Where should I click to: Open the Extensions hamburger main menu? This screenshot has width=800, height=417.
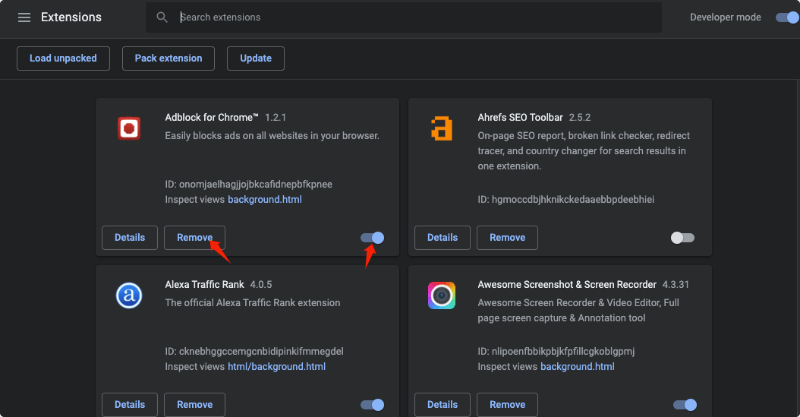(x=24, y=17)
